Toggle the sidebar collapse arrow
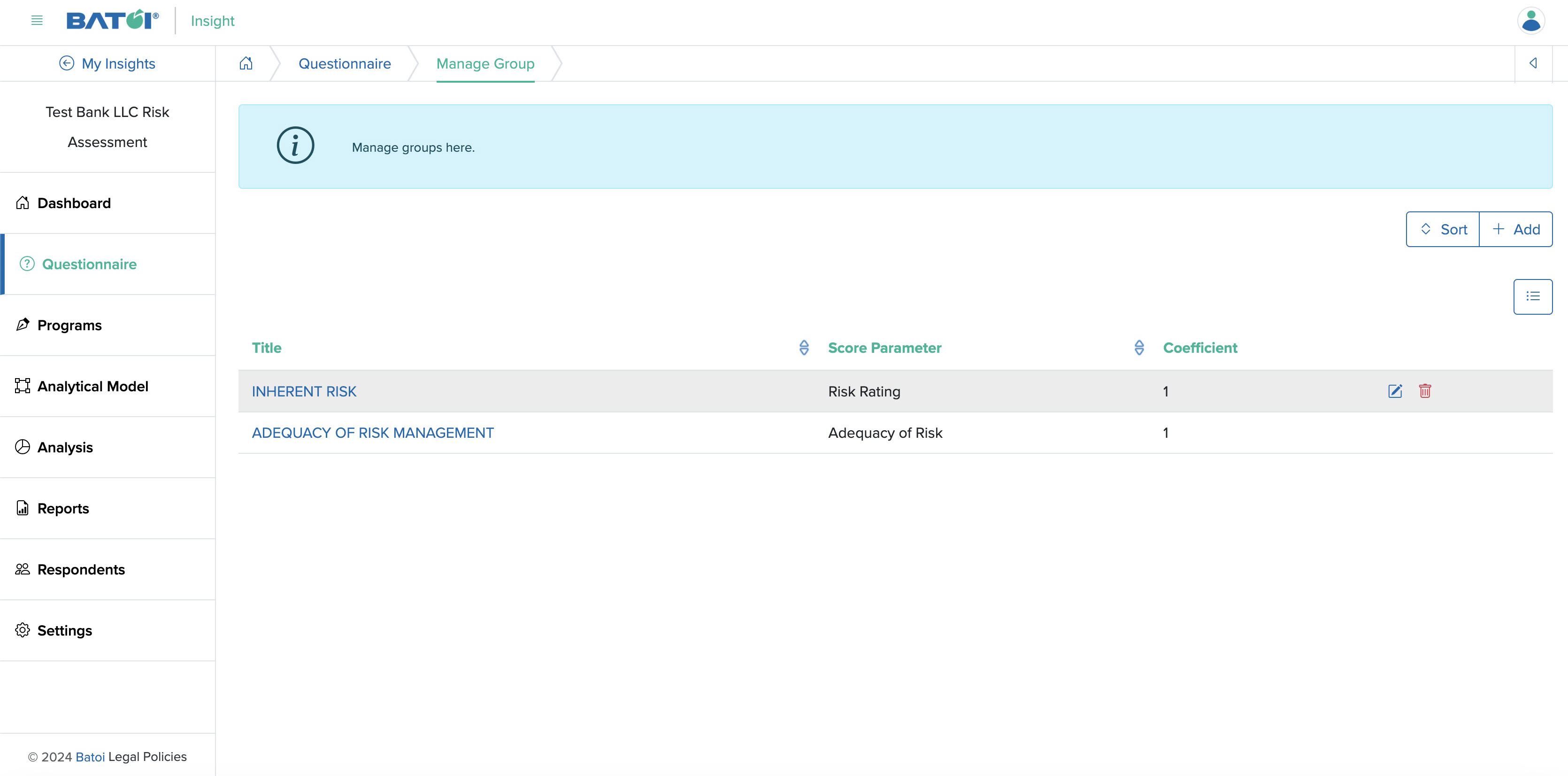 pyautogui.click(x=1533, y=63)
